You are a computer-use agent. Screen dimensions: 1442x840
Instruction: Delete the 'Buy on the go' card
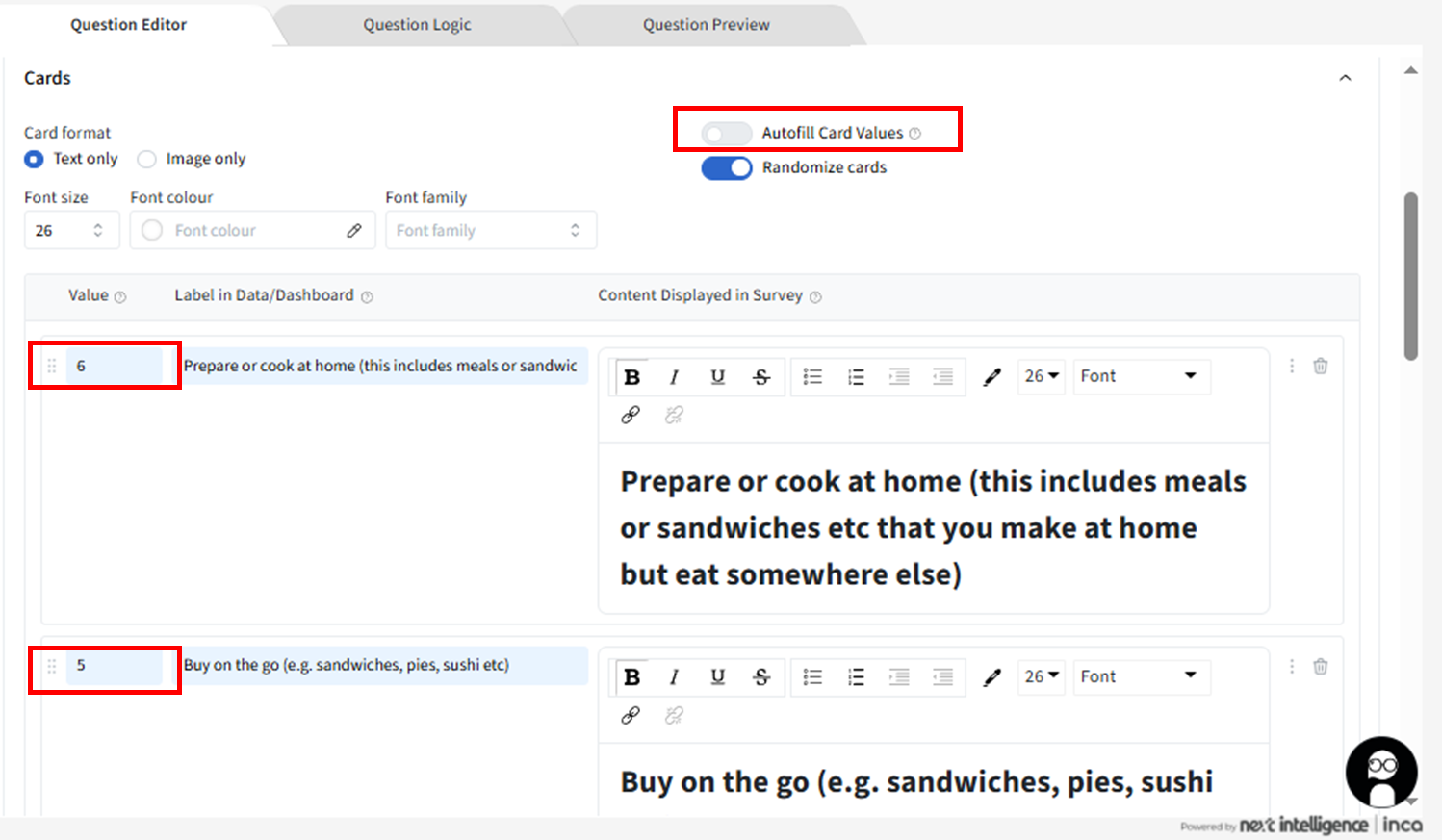click(1321, 666)
